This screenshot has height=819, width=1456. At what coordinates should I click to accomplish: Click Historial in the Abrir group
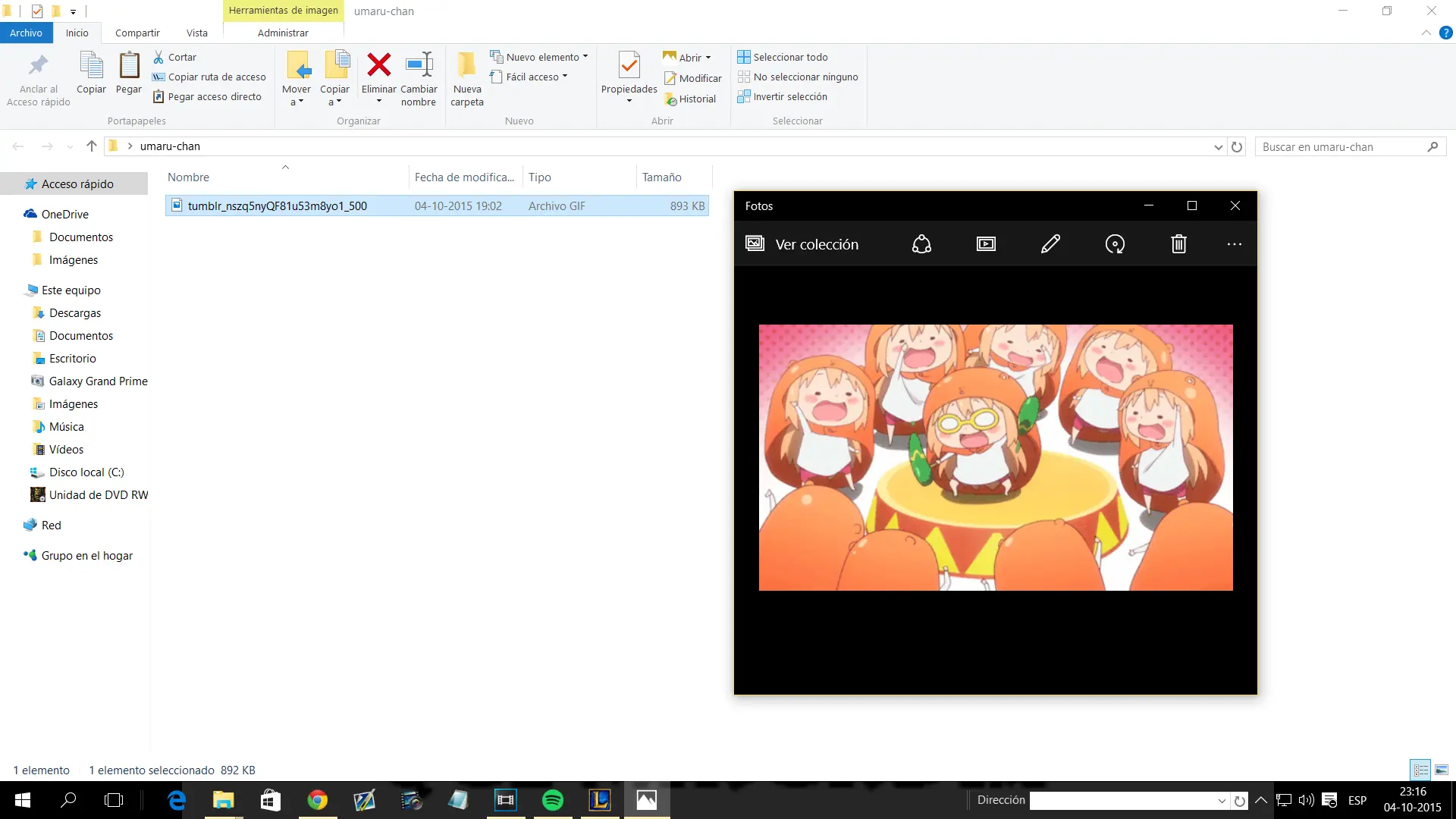(690, 99)
